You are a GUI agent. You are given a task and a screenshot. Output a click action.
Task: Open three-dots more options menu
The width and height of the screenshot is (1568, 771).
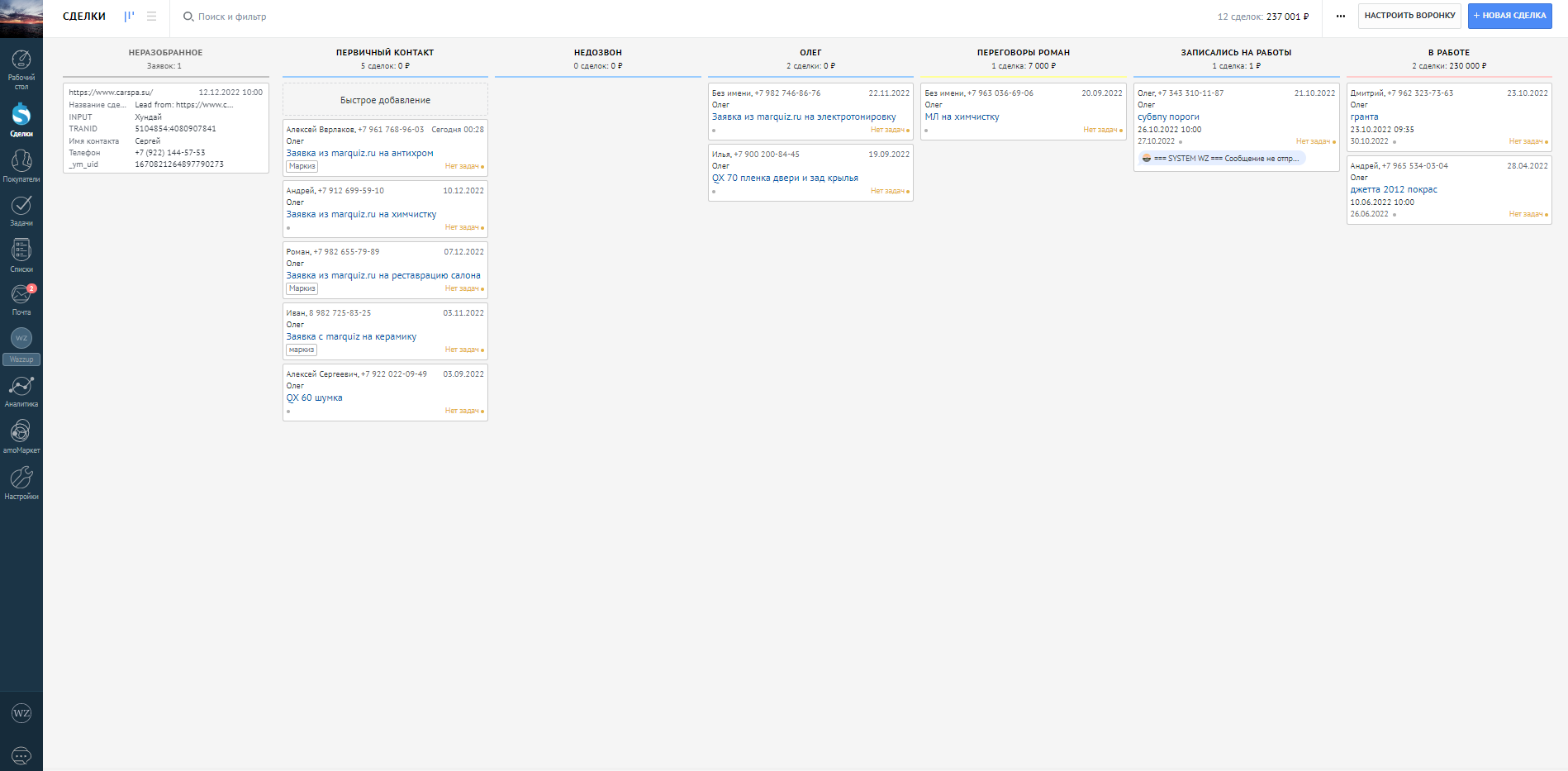(1340, 17)
